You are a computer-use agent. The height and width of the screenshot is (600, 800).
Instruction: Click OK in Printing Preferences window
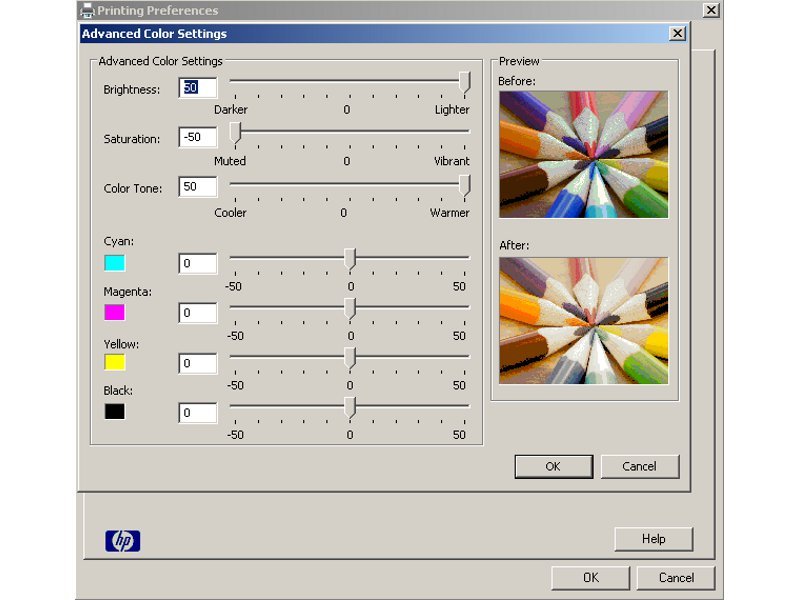pyautogui.click(x=590, y=578)
